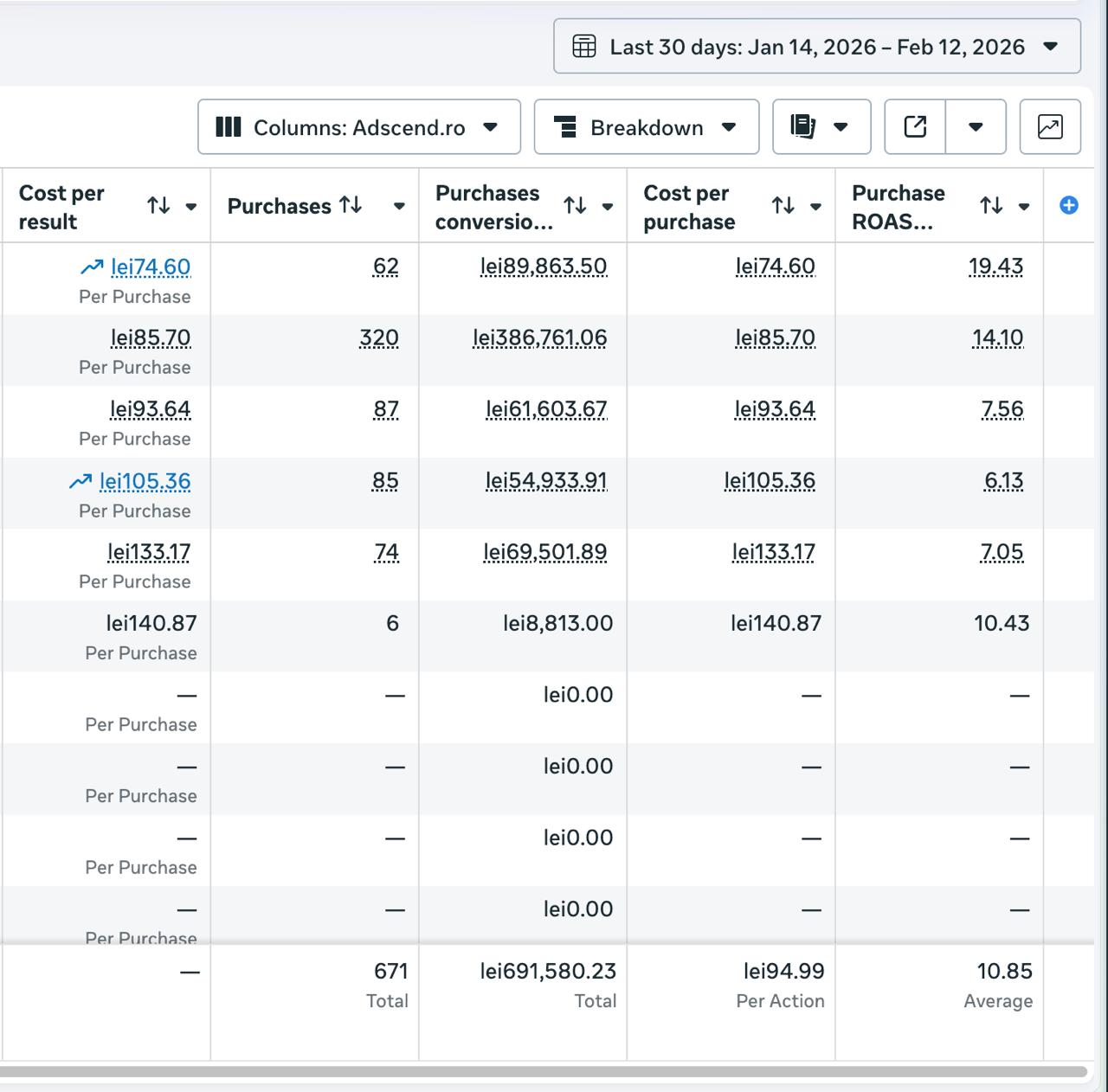Click the lei105.36 cost per result link
The height and width of the screenshot is (1092, 1108).
pyautogui.click(x=145, y=481)
